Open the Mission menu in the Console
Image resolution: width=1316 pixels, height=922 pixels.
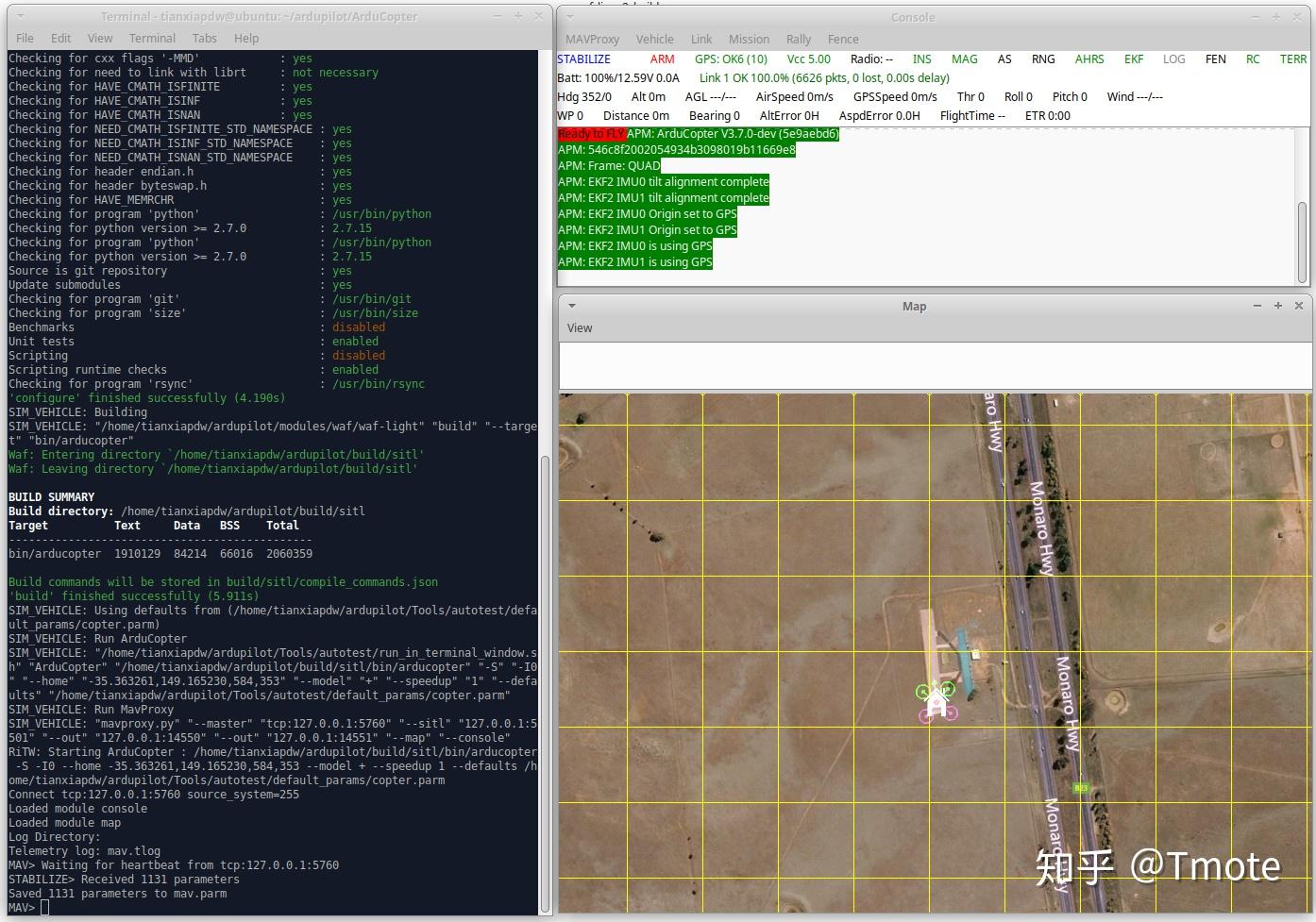(x=749, y=39)
